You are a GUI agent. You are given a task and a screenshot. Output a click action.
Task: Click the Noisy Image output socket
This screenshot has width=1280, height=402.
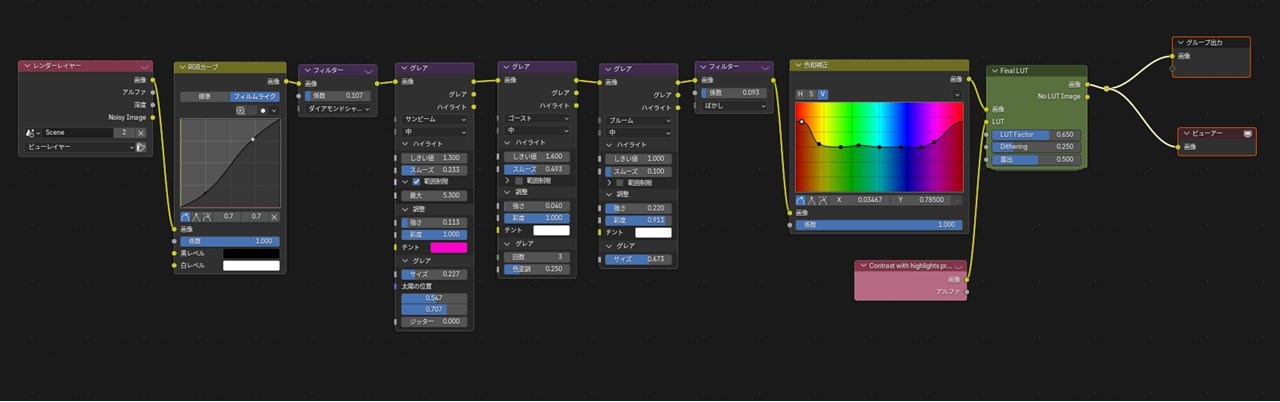click(x=153, y=117)
